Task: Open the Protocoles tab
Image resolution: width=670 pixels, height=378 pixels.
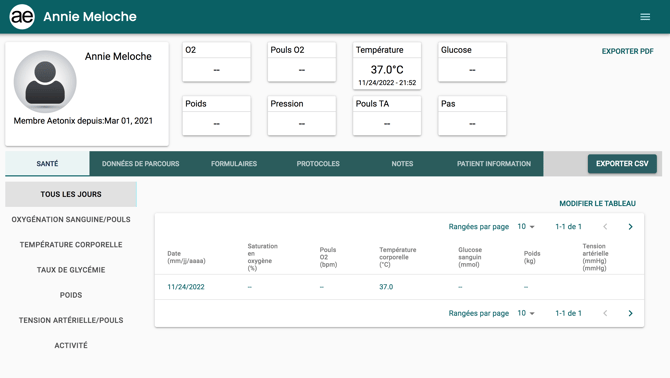Action: pyautogui.click(x=318, y=164)
